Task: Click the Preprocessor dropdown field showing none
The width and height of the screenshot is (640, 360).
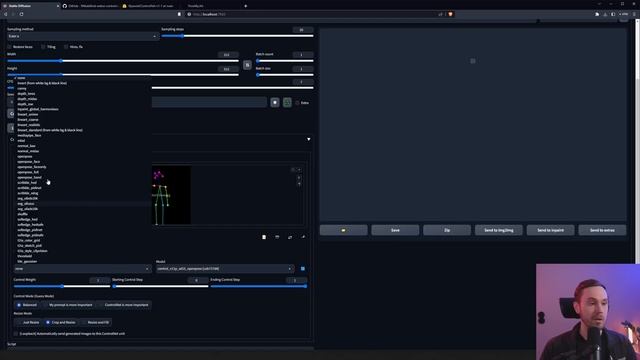Action: [82, 269]
